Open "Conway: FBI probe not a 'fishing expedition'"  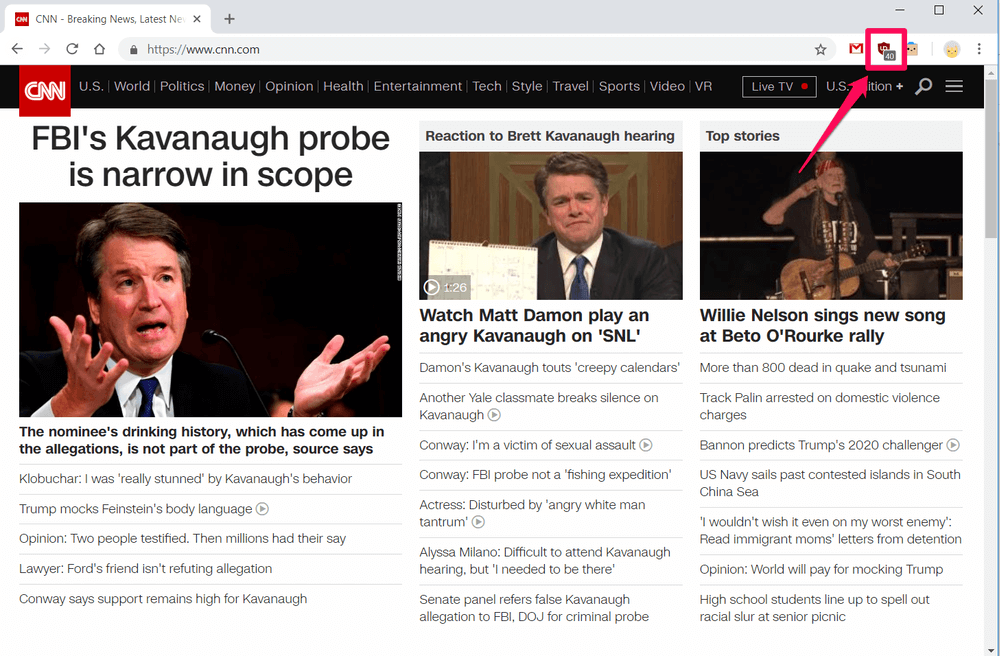[x=545, y=475]
